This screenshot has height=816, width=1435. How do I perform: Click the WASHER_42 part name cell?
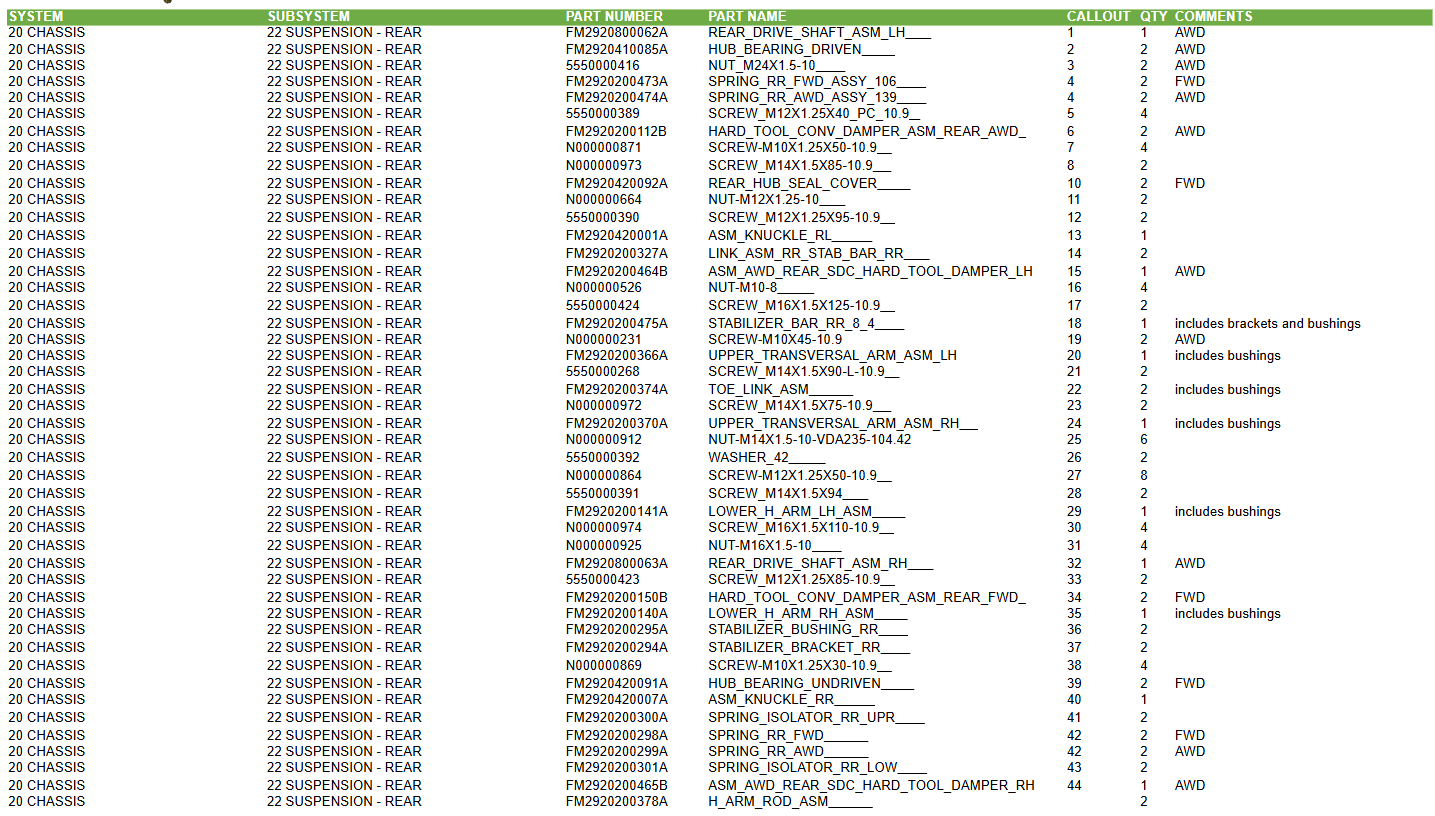pyautogui.click(x=766, y=457)
